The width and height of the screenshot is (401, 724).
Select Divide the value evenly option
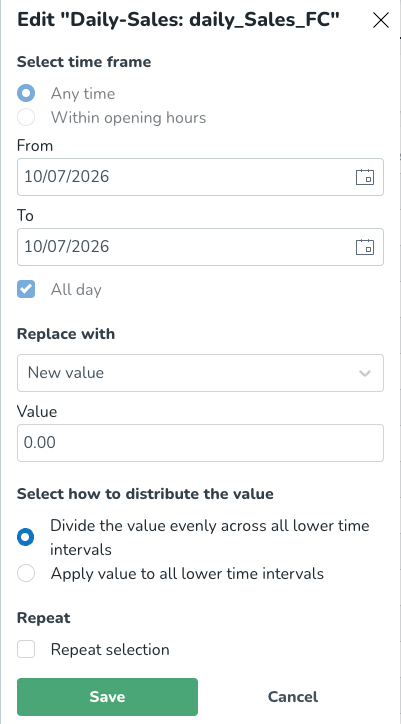(x=26, y=537)
